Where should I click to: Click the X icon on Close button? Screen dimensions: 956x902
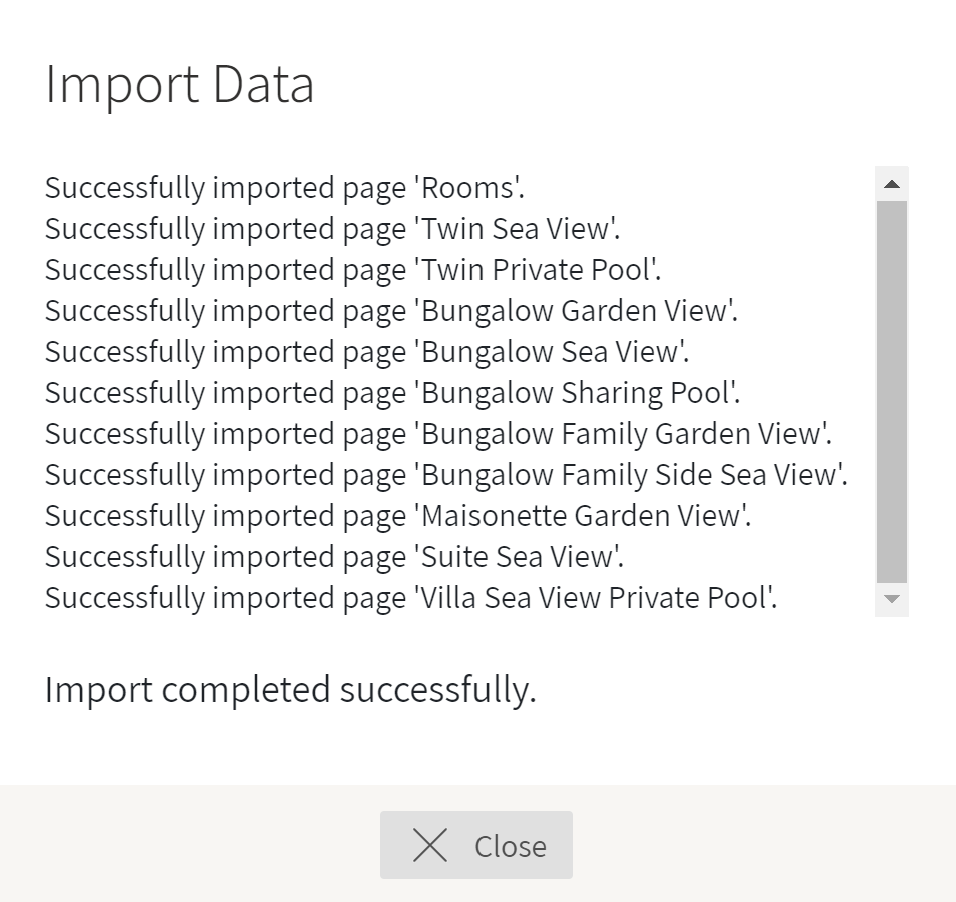[430, 845]
